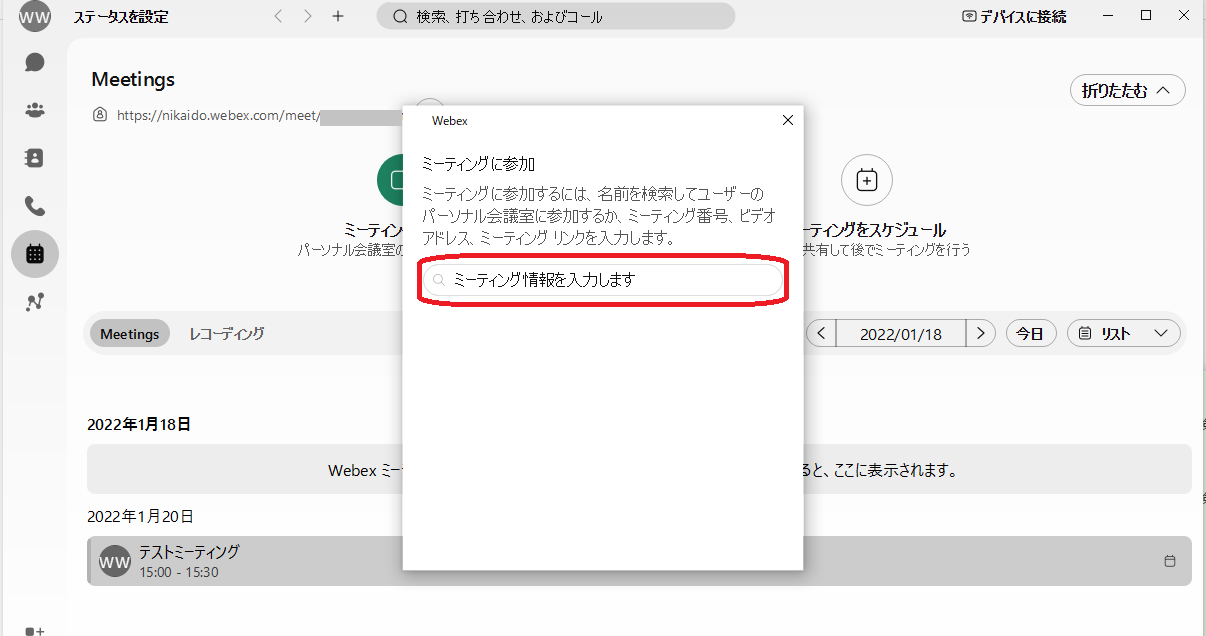Click the 今日 button
The width and height of the screenshot is (1206, 636).
(1031, 334)
